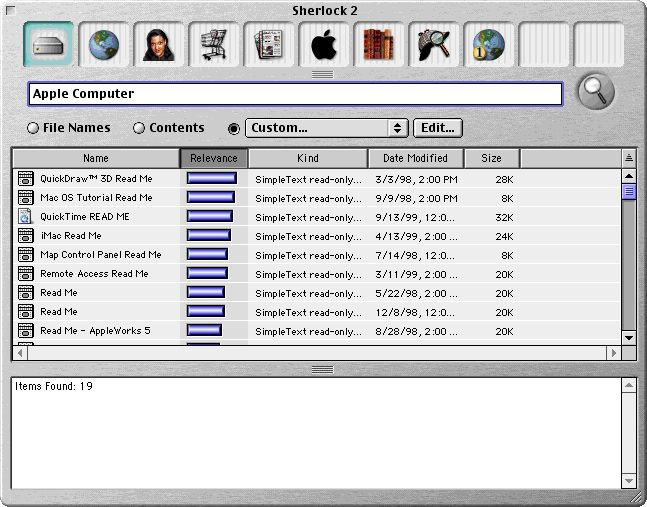Select the Remote Access Read Me name
Viewport: 647px width, 507px height.
click(x=94, y=274)
